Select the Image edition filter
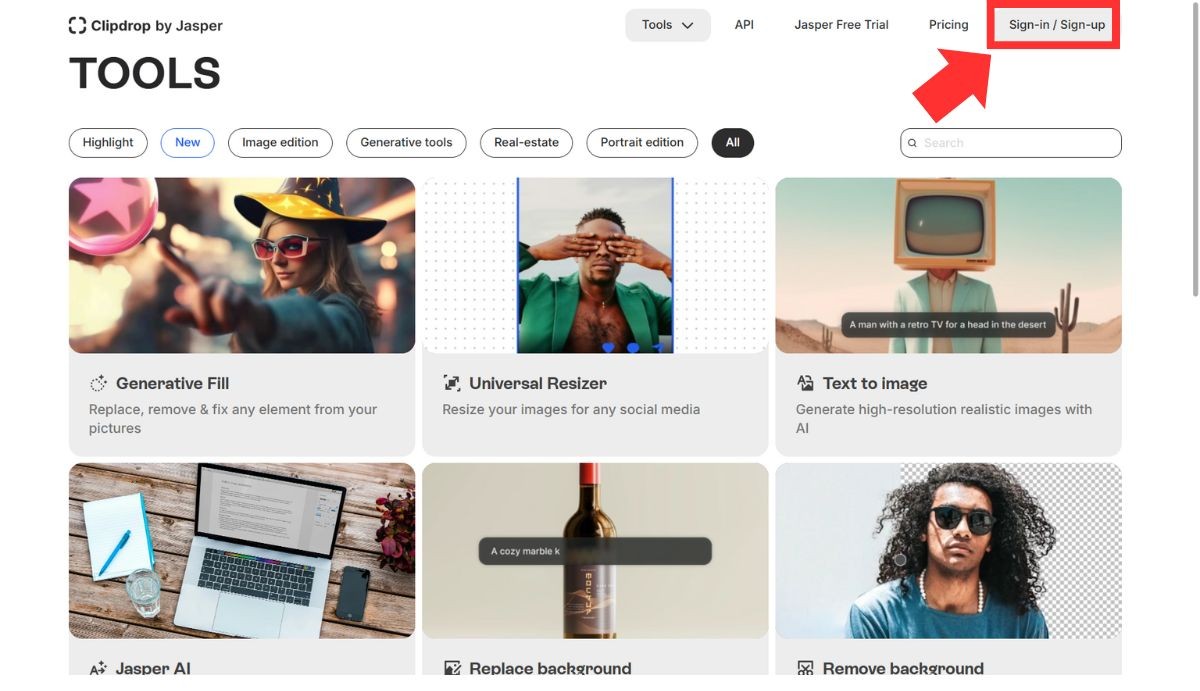Screen dimensions: 1200x691 click(x=280, y=142)
